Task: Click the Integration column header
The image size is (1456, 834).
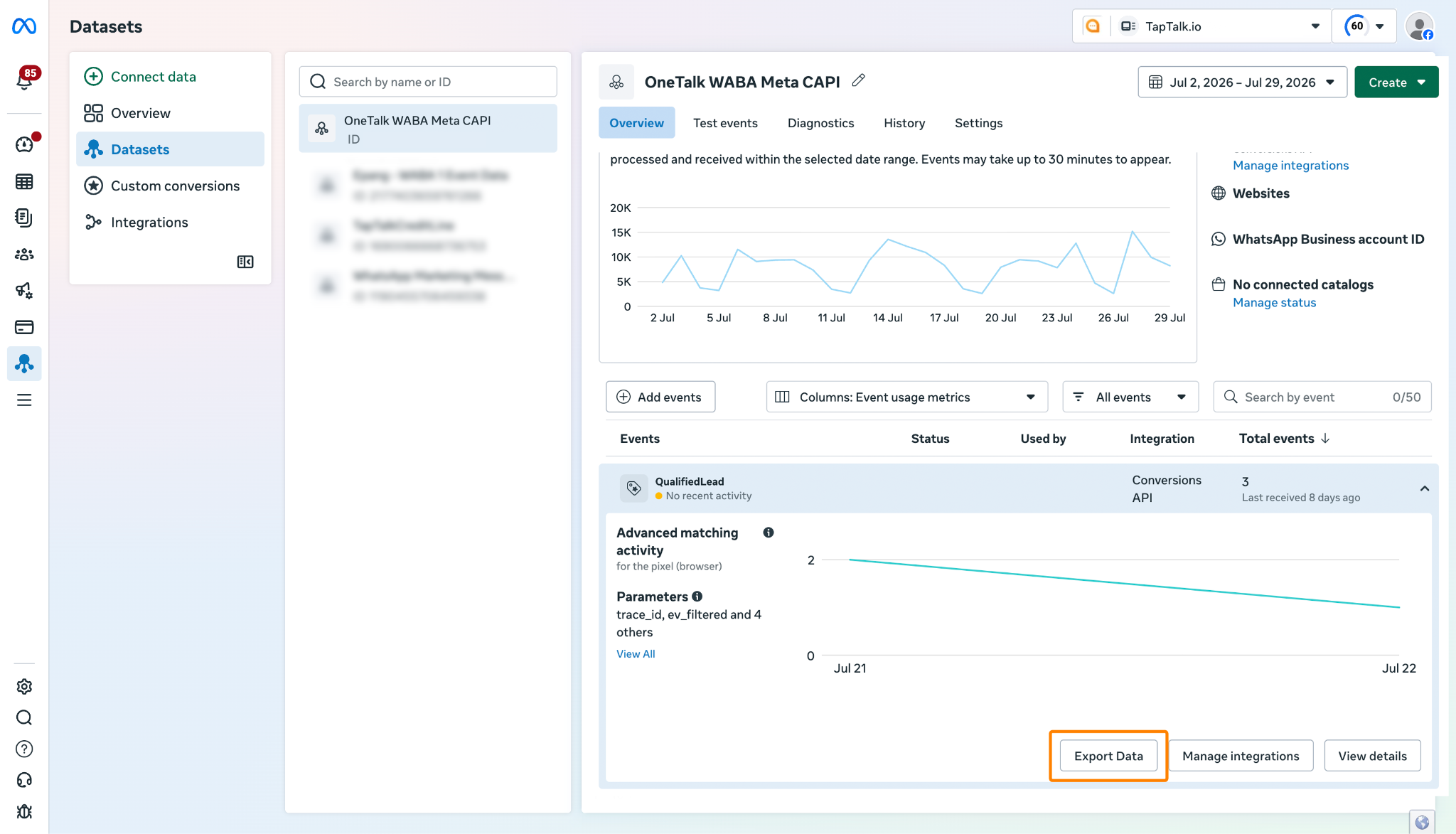Action: 1162,439
